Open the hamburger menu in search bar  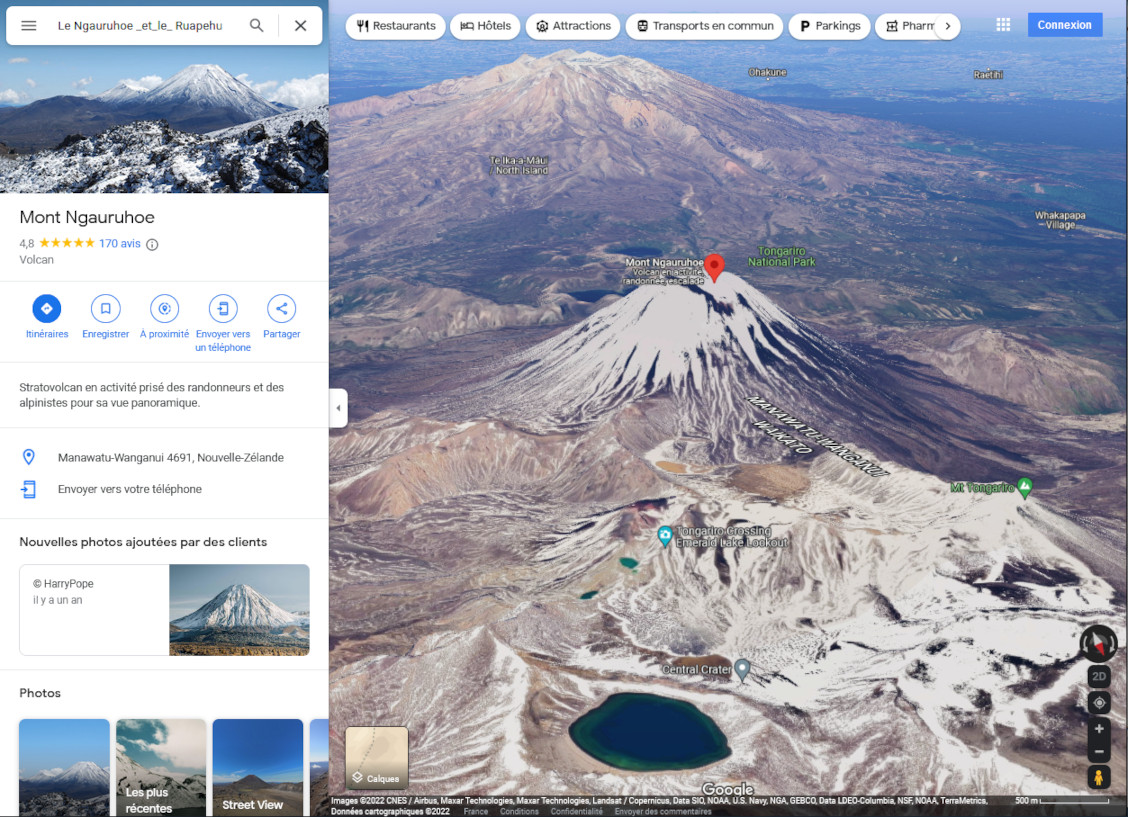pyautogui.click(x=29, y=25)
